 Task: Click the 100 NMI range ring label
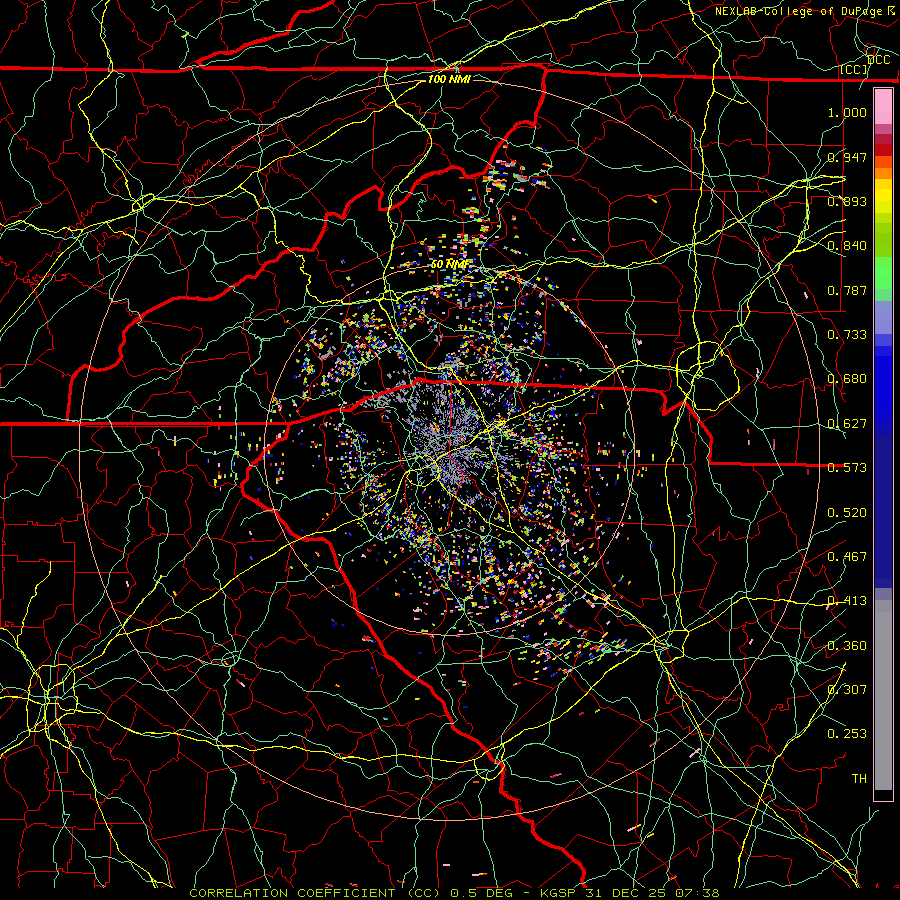click(x=449, y=79)
